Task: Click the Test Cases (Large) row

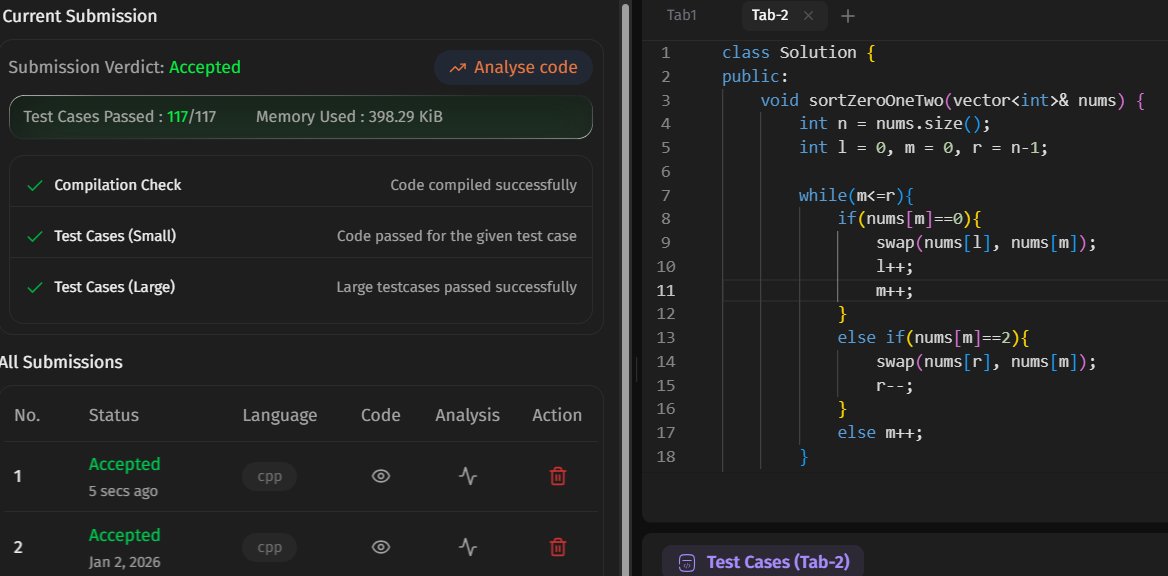Action: coord(301,287)
